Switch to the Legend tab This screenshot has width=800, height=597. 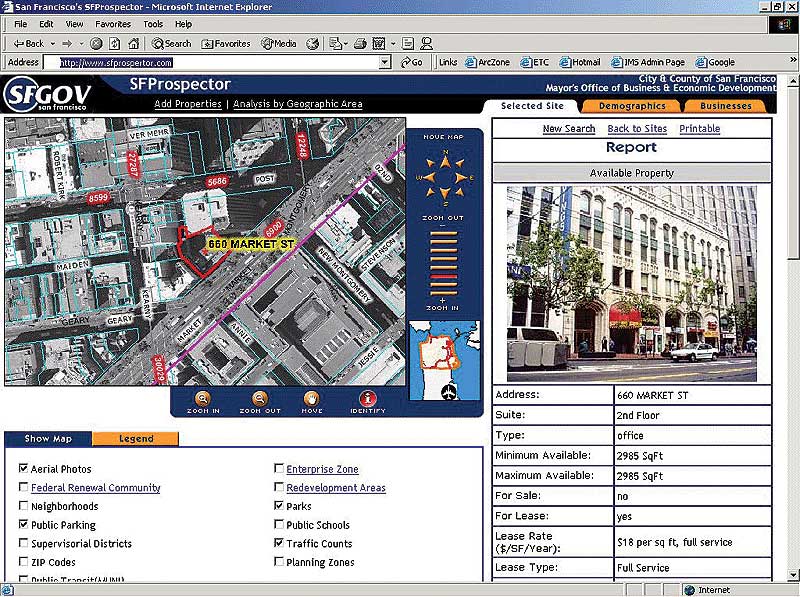tap(136, 439)
